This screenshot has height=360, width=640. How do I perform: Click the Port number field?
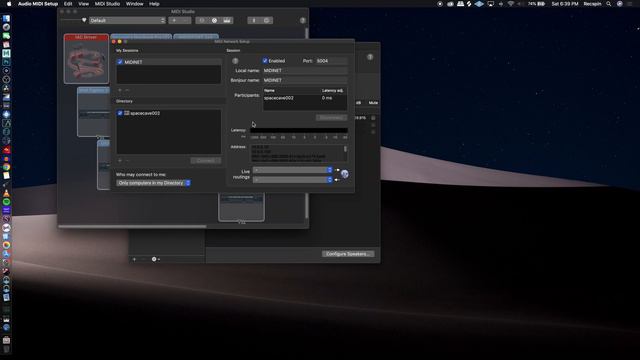(x=331, y=61)
